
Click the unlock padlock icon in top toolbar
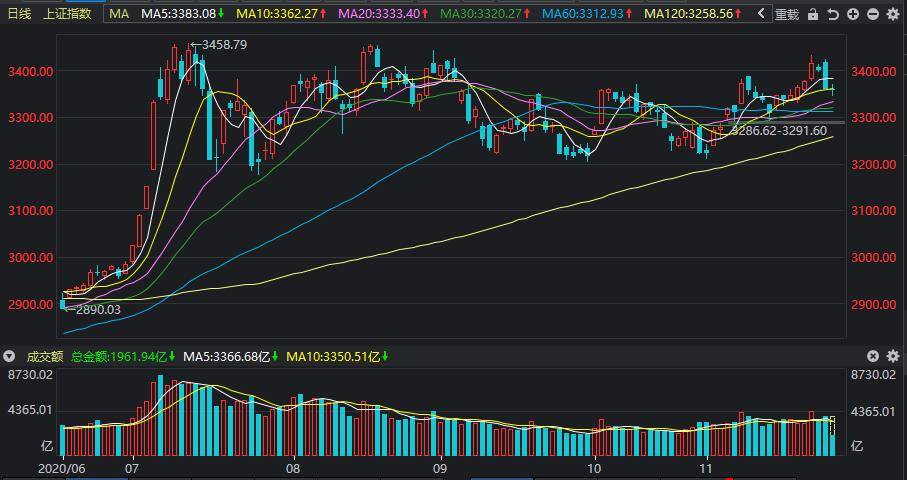tap(813, 14)
